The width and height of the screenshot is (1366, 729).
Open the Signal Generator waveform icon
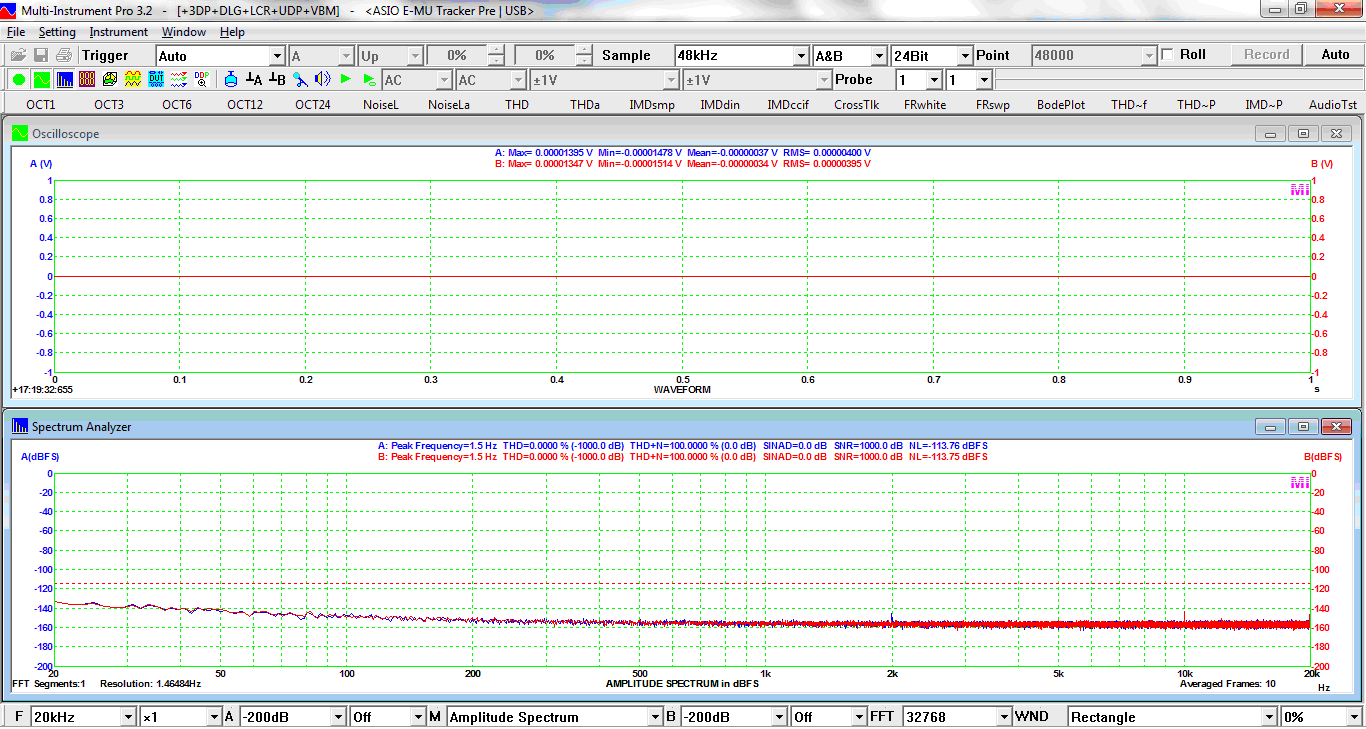pyautogui.click(x=133, y=79)
